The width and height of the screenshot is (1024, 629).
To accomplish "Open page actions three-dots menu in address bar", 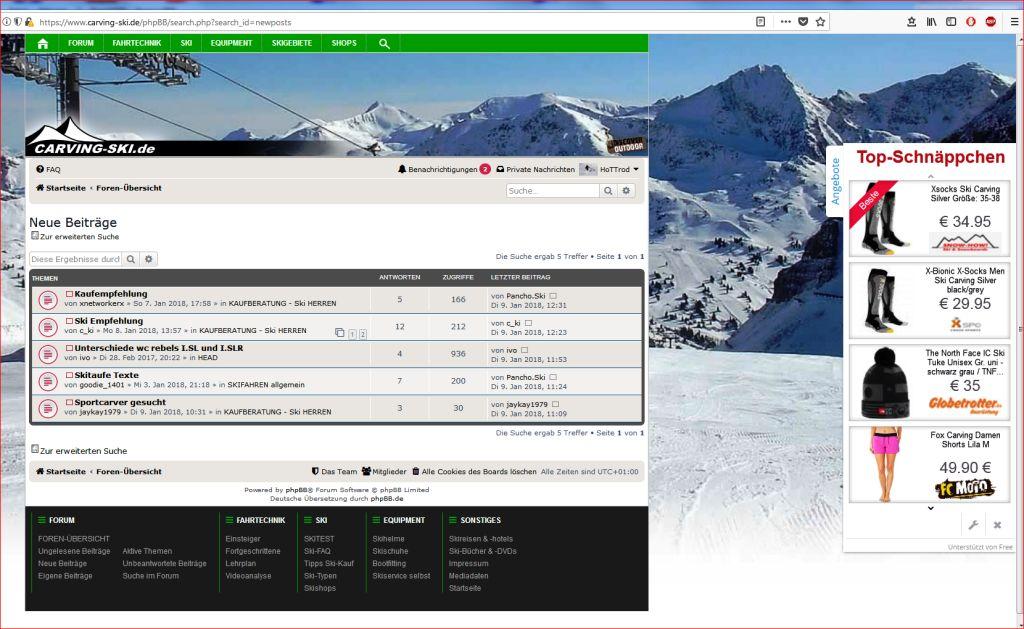I will [x=785, y=21].
